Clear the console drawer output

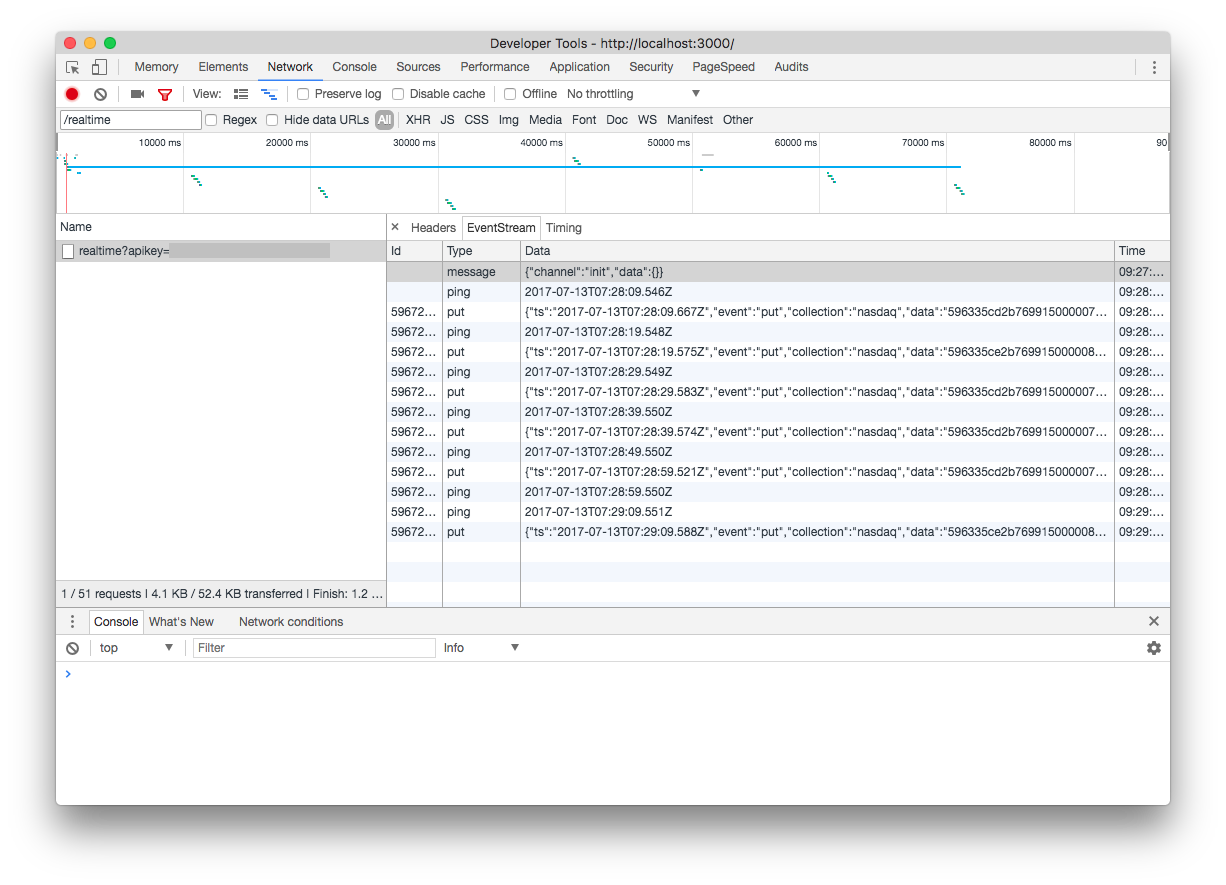coord(72,648)
